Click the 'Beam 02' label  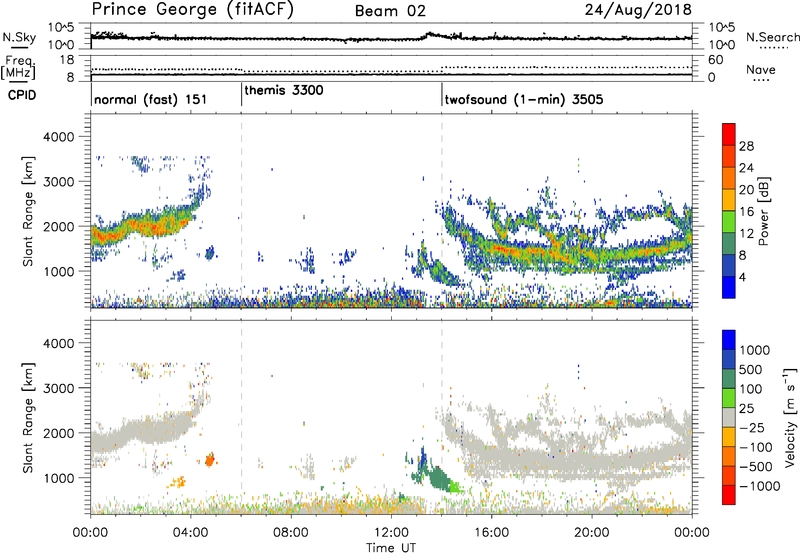coord(390,11)
